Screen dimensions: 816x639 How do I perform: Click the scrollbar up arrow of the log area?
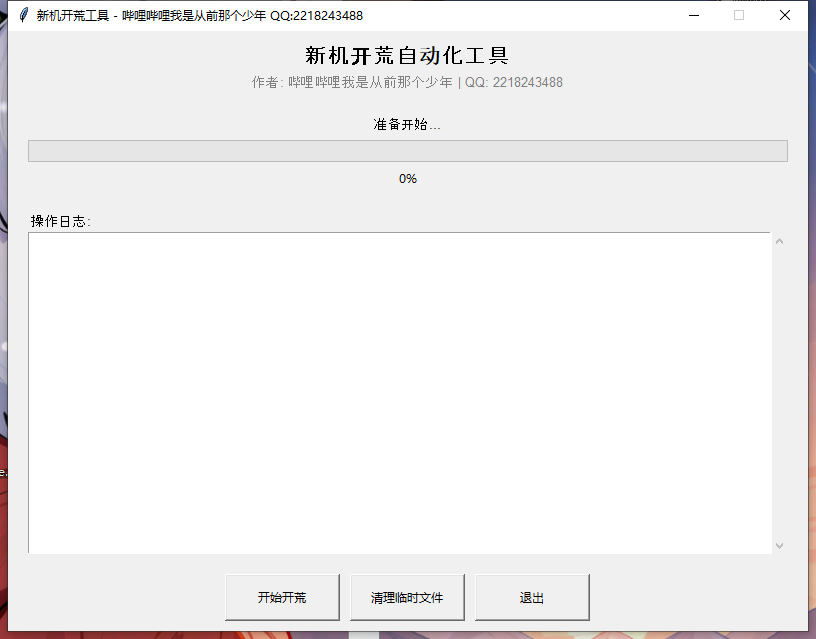[780, 239]
